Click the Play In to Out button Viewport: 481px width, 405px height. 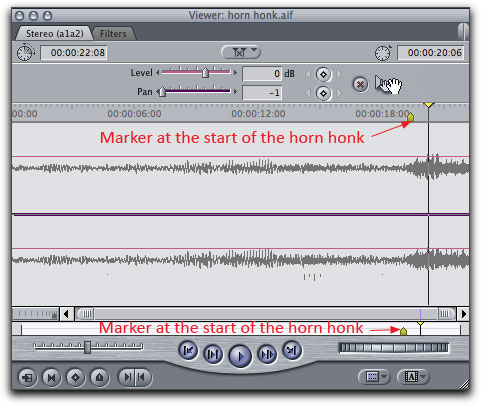(213, 354)
